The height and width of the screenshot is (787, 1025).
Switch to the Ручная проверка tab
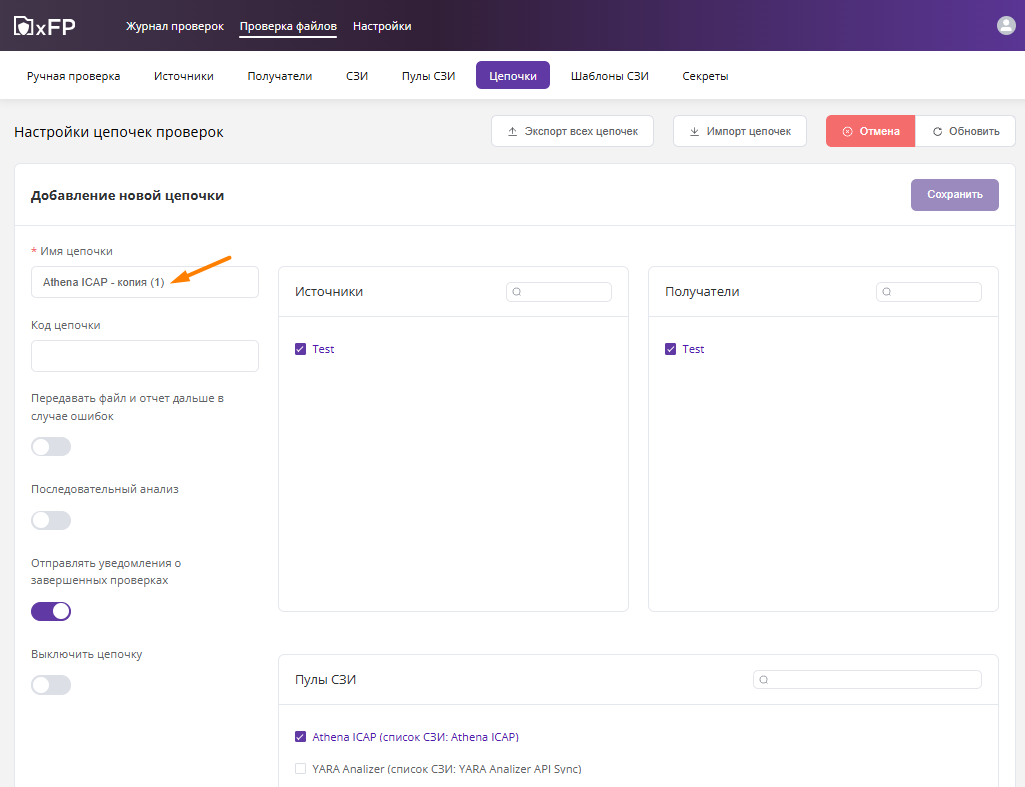tap(73, 76)
